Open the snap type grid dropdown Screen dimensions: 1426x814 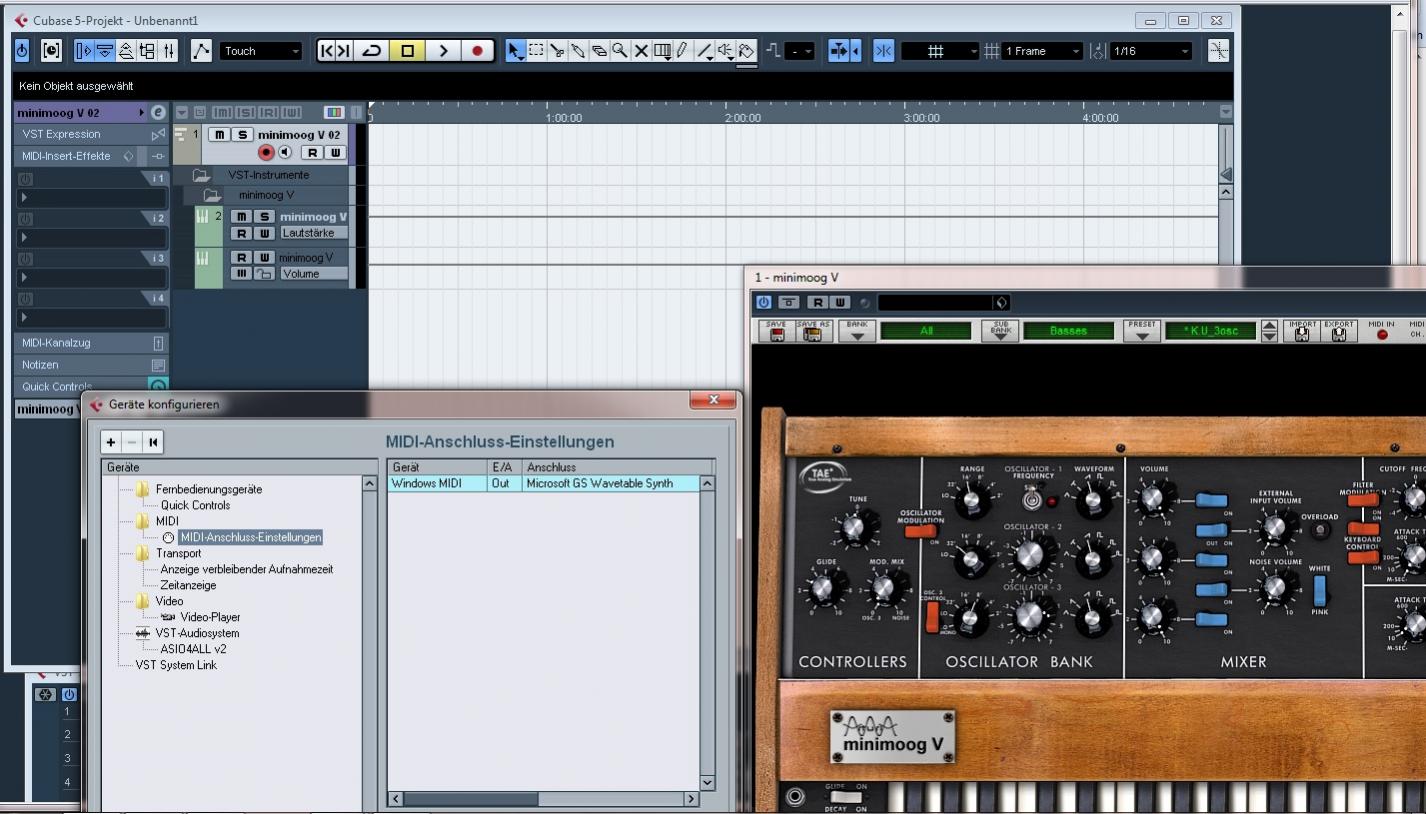(x=940, y=51)
